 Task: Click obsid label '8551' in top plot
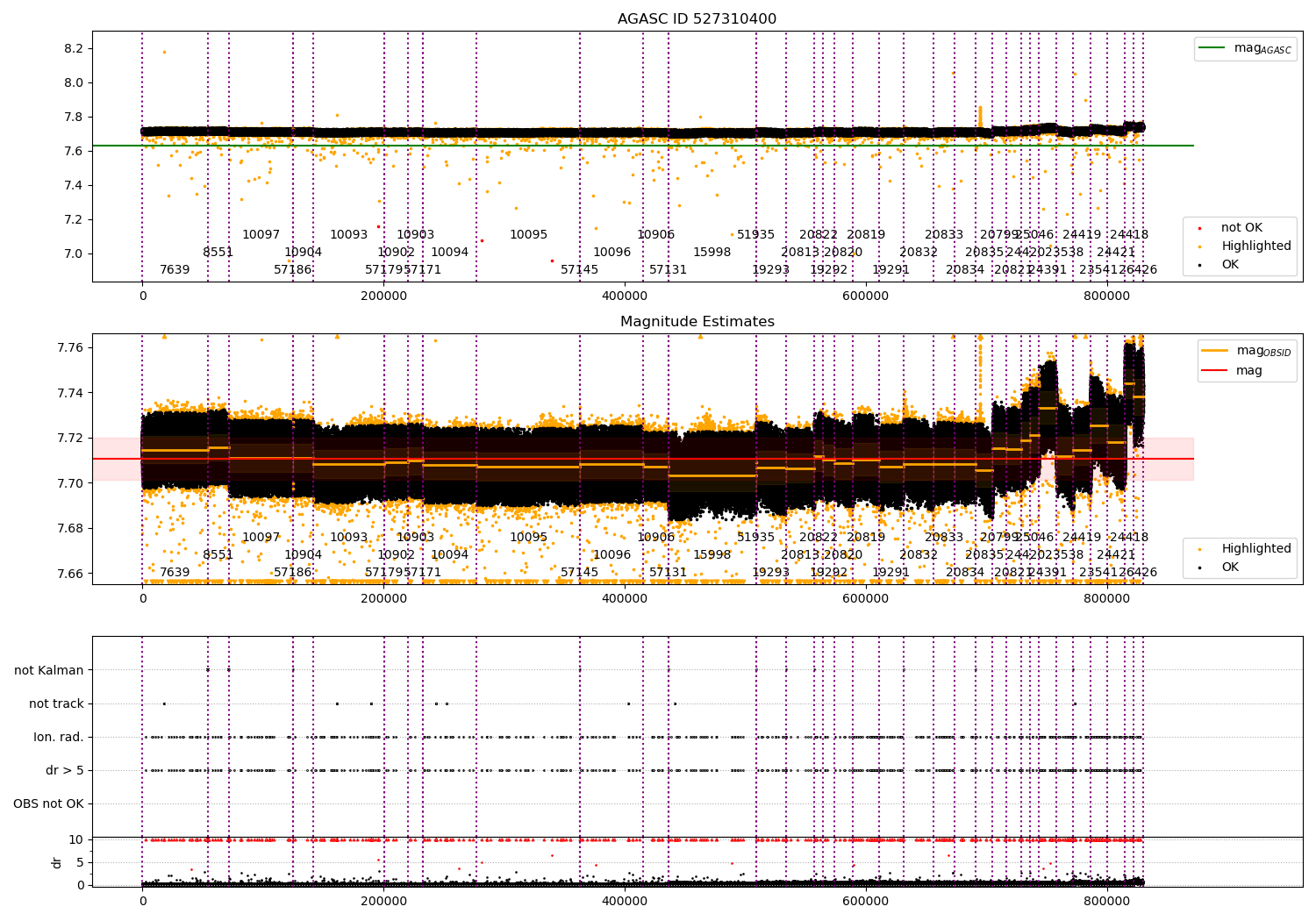click(218, 252)
